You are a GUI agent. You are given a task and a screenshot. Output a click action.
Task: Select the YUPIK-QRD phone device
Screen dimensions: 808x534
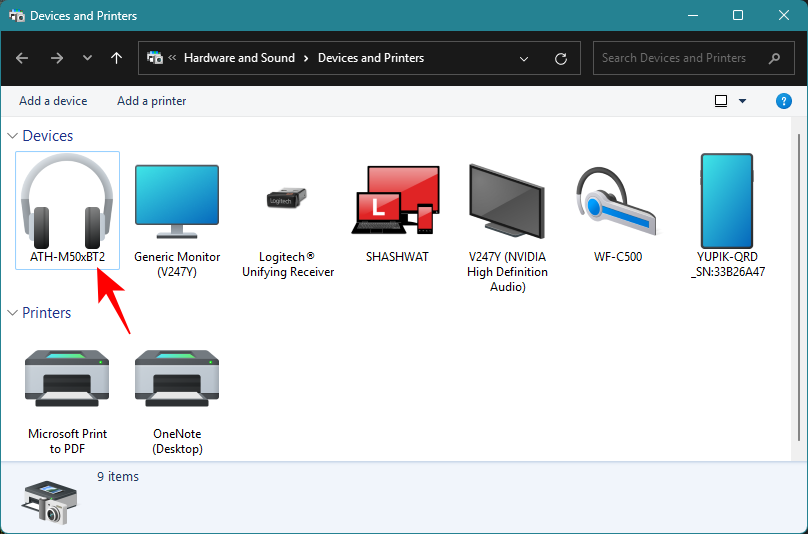(x=727, y=216)
